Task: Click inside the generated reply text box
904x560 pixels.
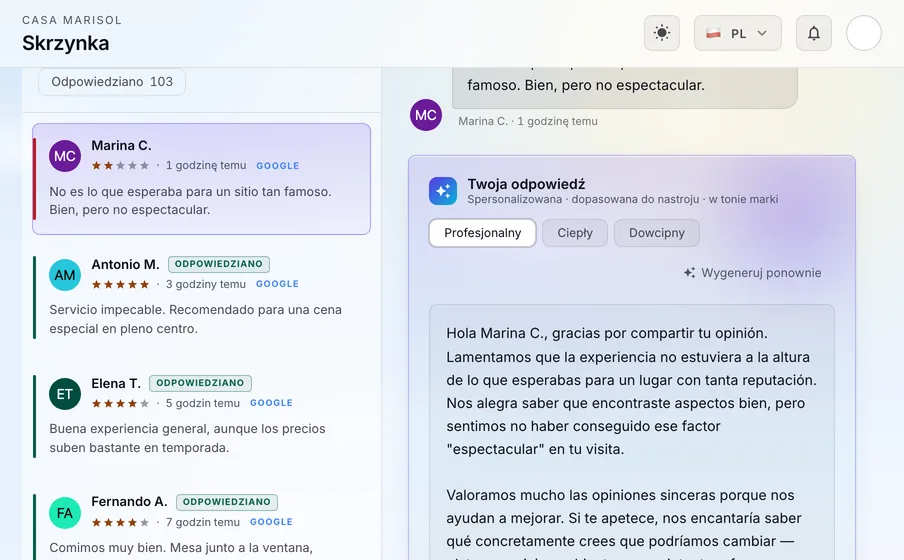Action: point(632,433)
